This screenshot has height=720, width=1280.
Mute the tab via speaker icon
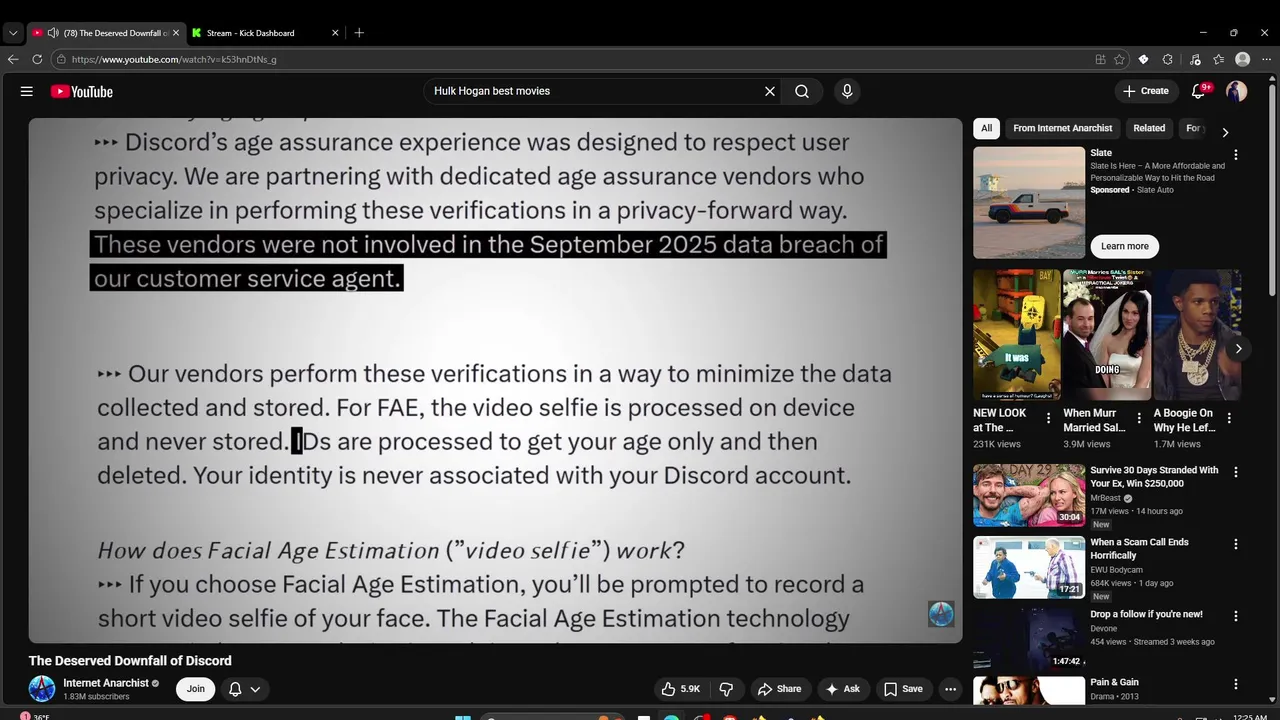pyautogui.click(x=53, y=33)
